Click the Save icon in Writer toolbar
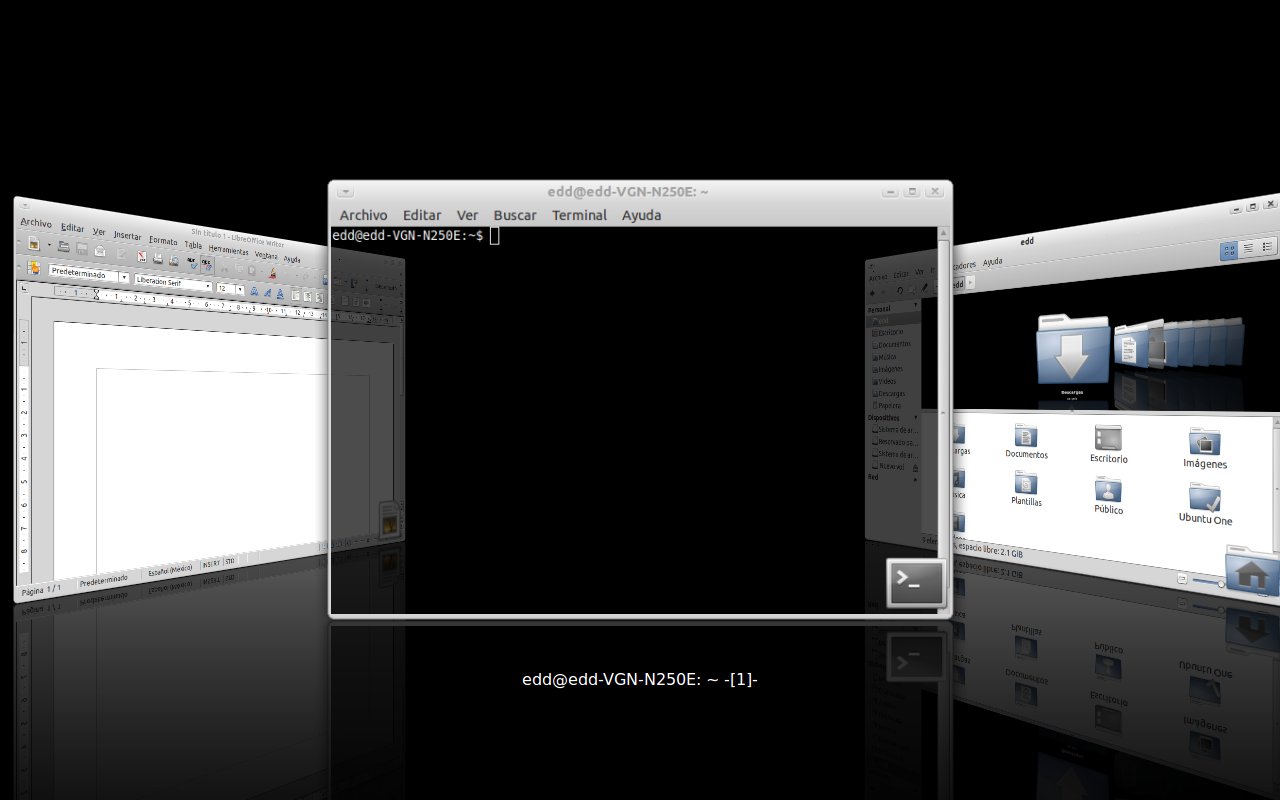Screen dimensions: 1280x800 (x=82, y=248)
